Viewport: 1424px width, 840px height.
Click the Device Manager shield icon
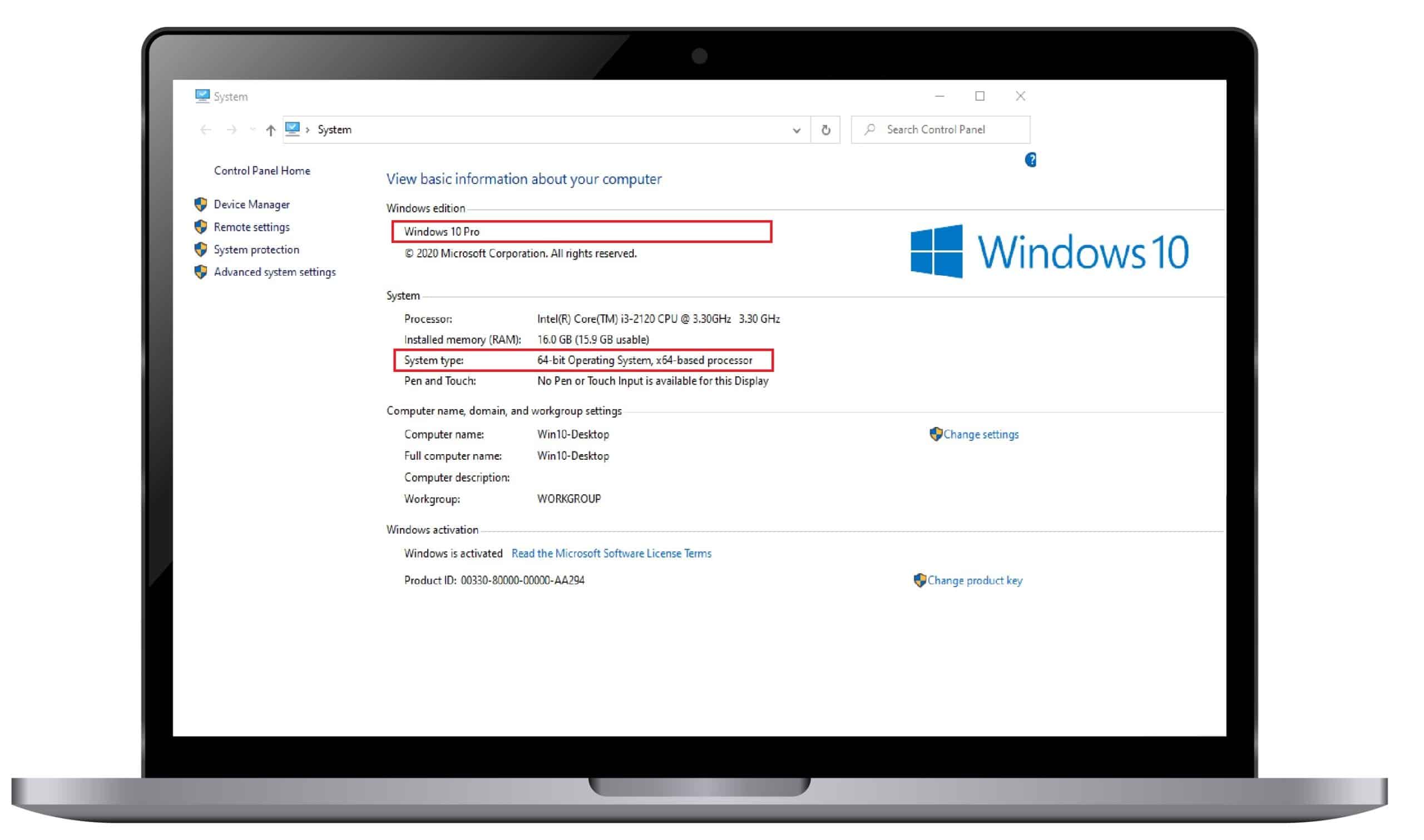tap(200, 205)
